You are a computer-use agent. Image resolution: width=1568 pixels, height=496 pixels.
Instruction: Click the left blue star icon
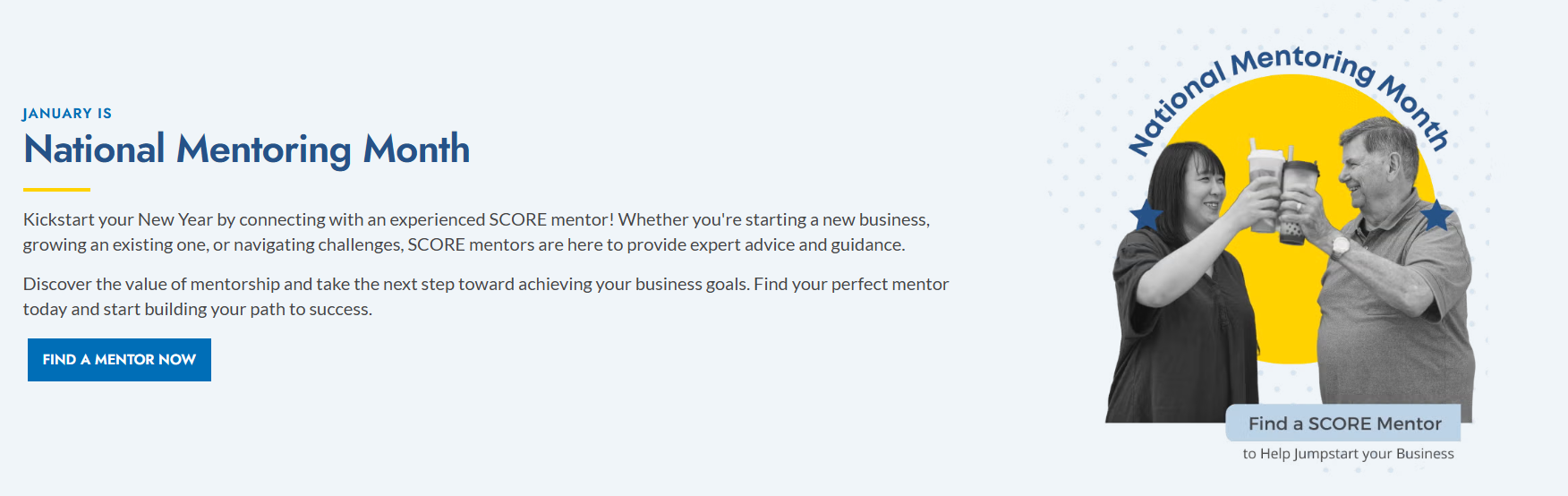tap(1146, 216)
